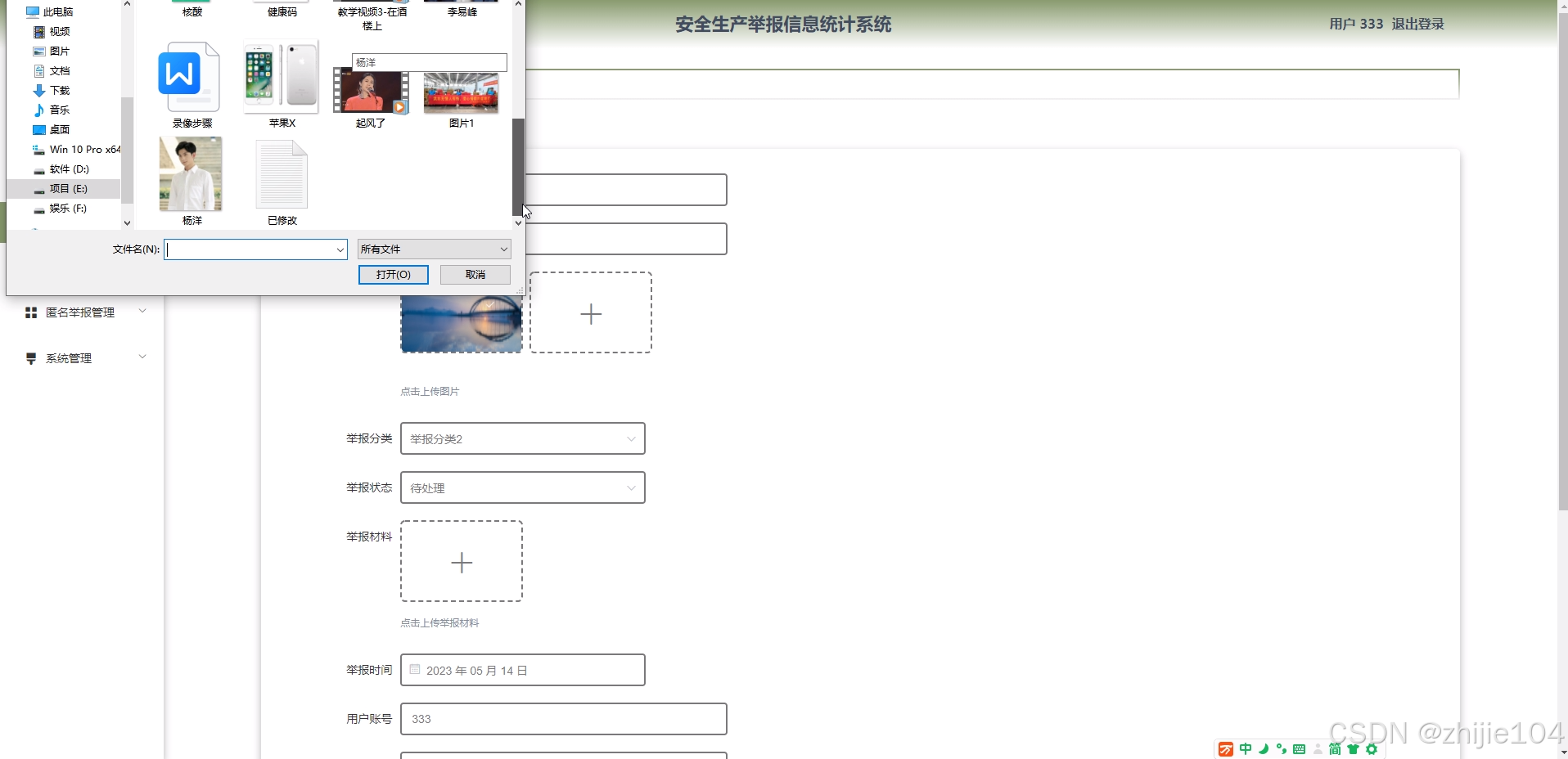This screenshot has width=1568, height=759.
Task: Click the 匿名举报管理 grid icon
Action: pos(31,312)
